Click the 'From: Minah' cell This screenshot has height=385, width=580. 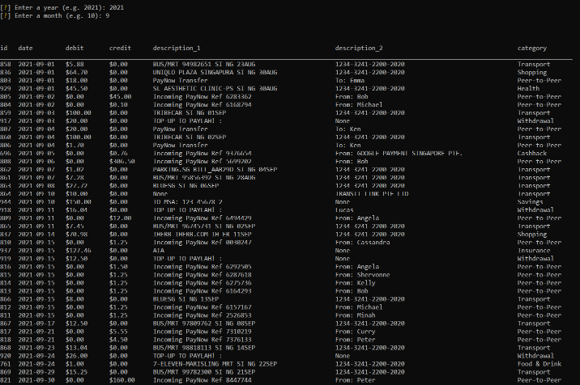tap(355, 315)
